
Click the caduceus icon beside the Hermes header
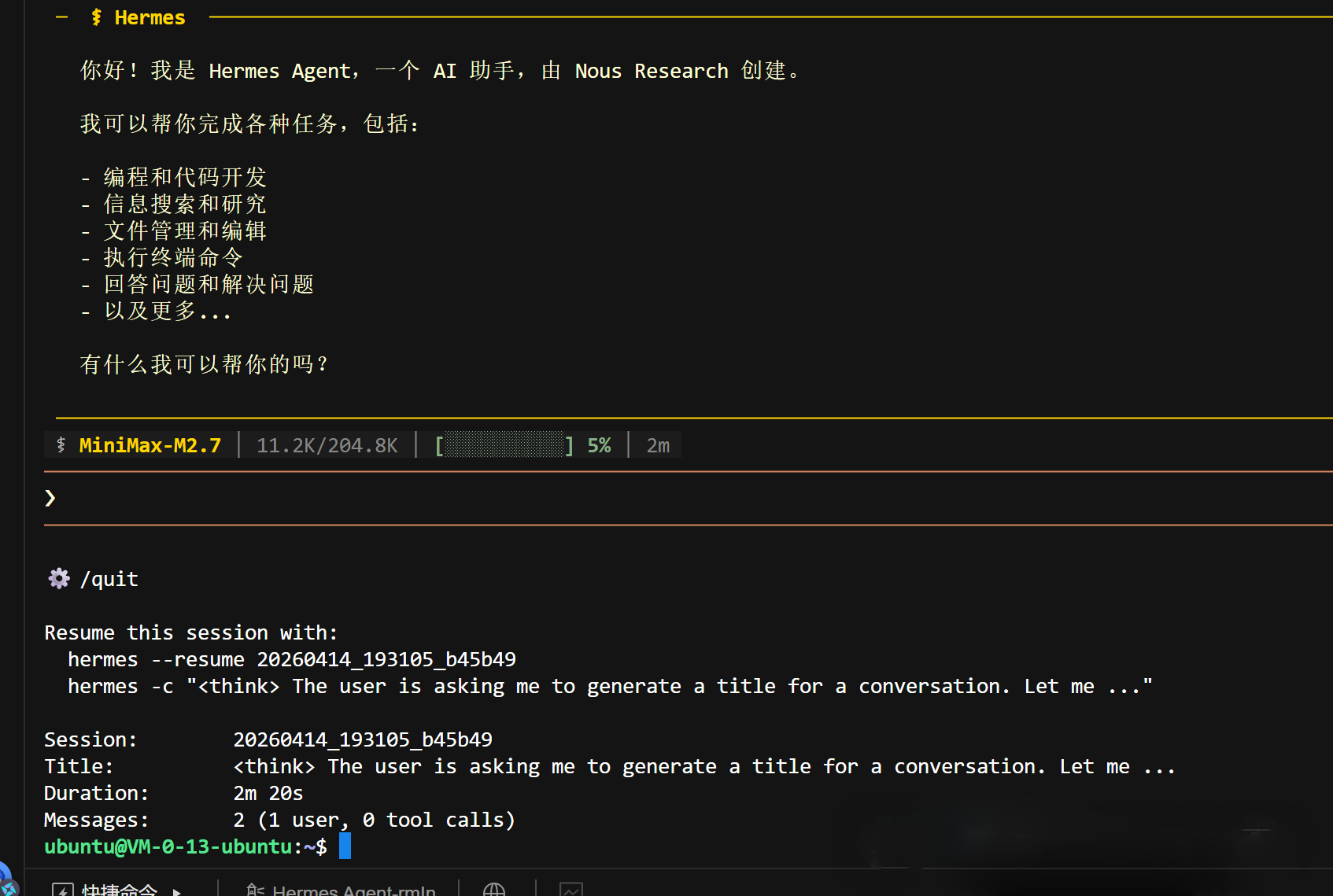(x=96, y=17)
